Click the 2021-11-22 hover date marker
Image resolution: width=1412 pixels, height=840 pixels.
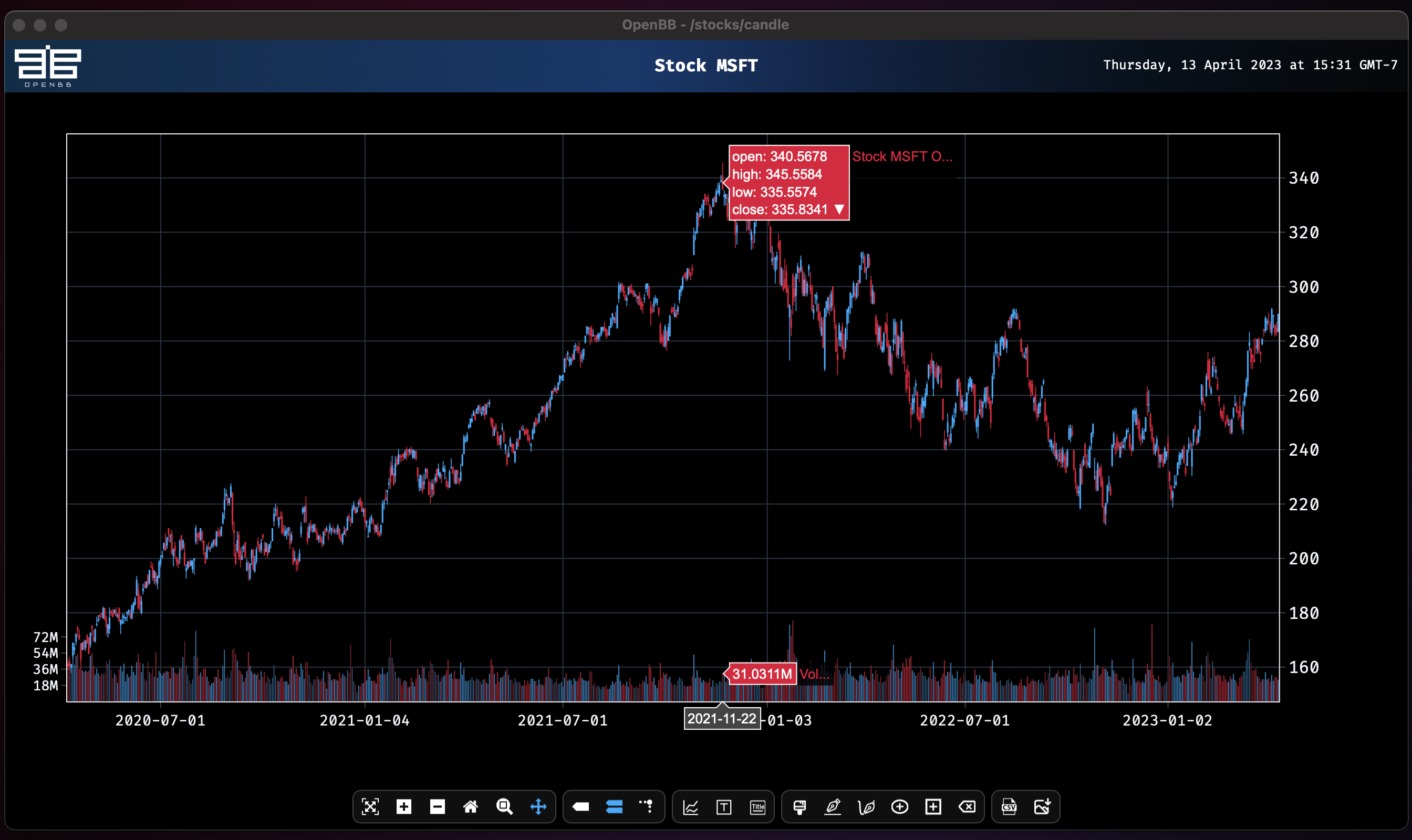tap(722, 718)
